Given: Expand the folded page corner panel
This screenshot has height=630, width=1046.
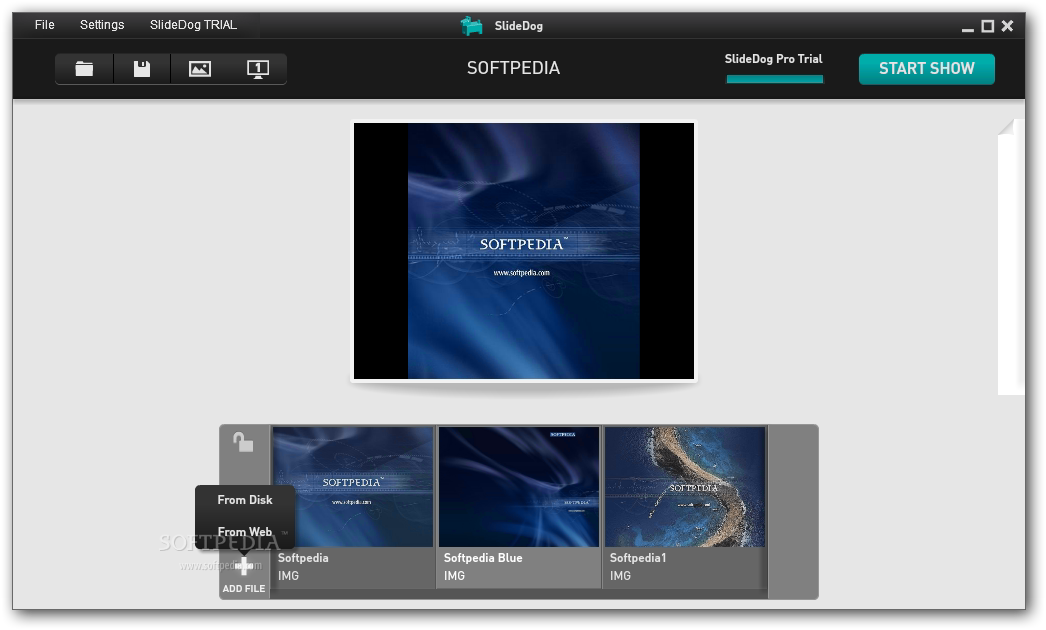Looking at the screenshot, I should [x=1006, y=127].
